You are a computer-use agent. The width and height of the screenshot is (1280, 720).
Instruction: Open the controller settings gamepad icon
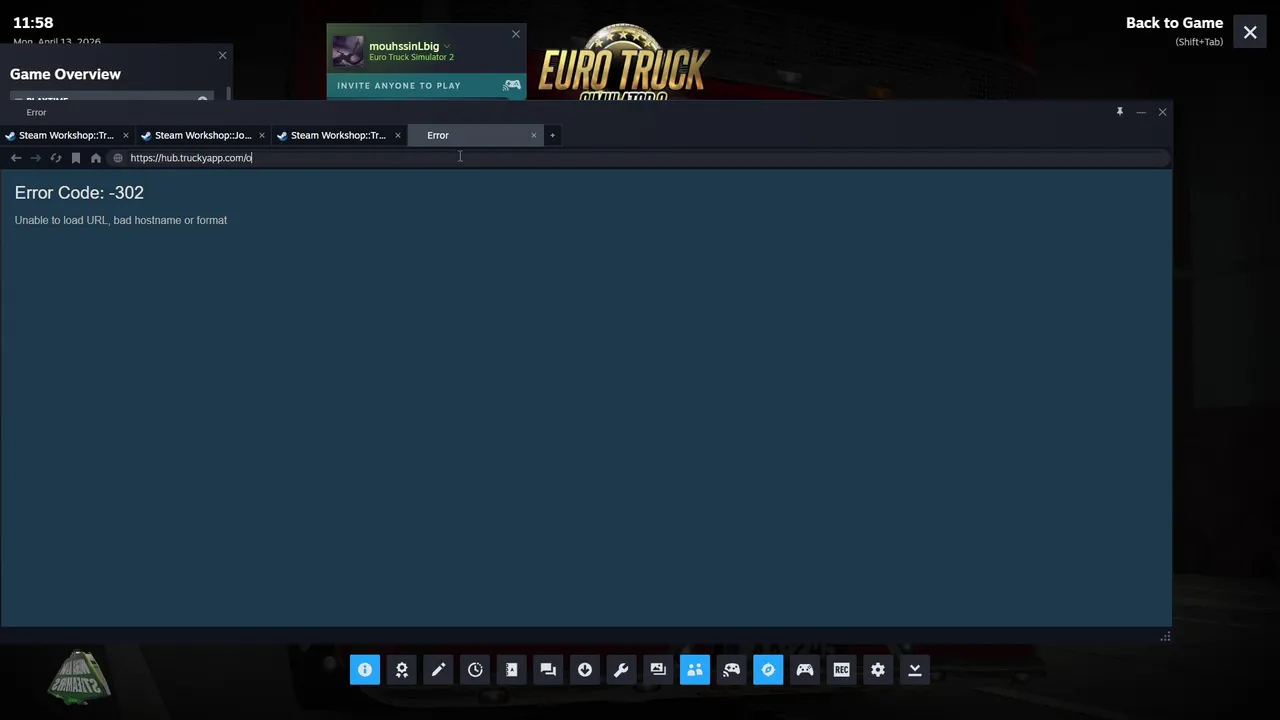pyautogui.click(x=805, y=670)
